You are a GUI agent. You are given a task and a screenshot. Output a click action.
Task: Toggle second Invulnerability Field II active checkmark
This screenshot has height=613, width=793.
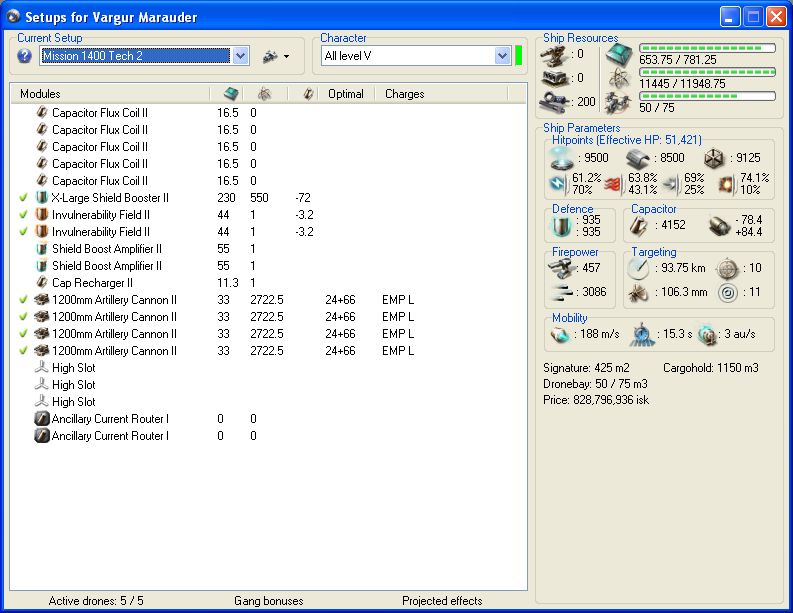coord(23,232)
